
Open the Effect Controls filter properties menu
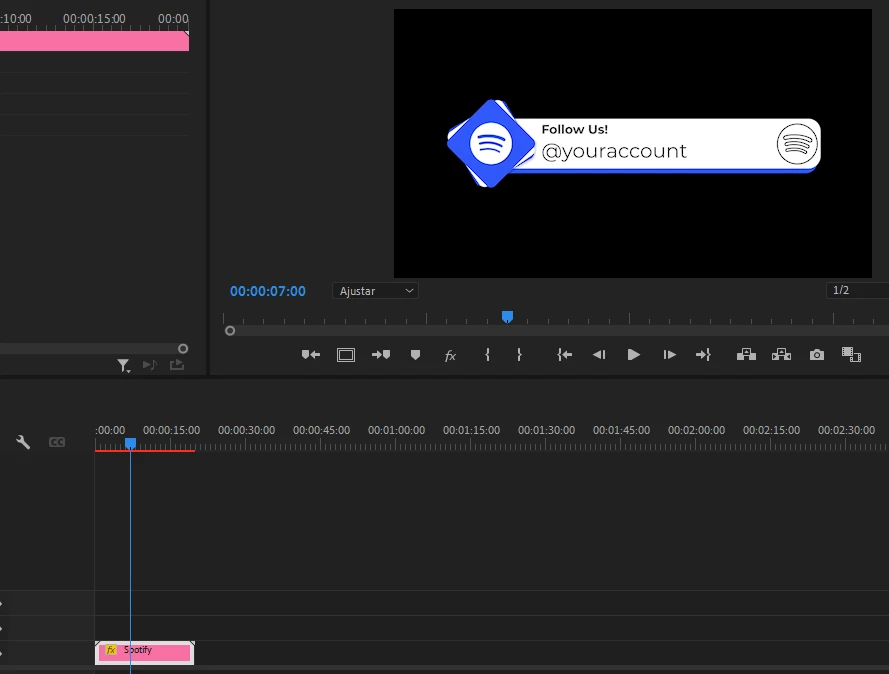tap(124, 366)
